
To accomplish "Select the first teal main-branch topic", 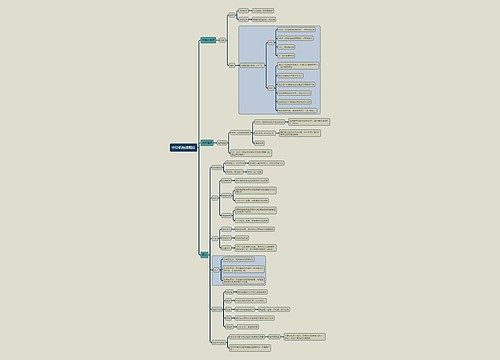I will [x=208, y=40].
